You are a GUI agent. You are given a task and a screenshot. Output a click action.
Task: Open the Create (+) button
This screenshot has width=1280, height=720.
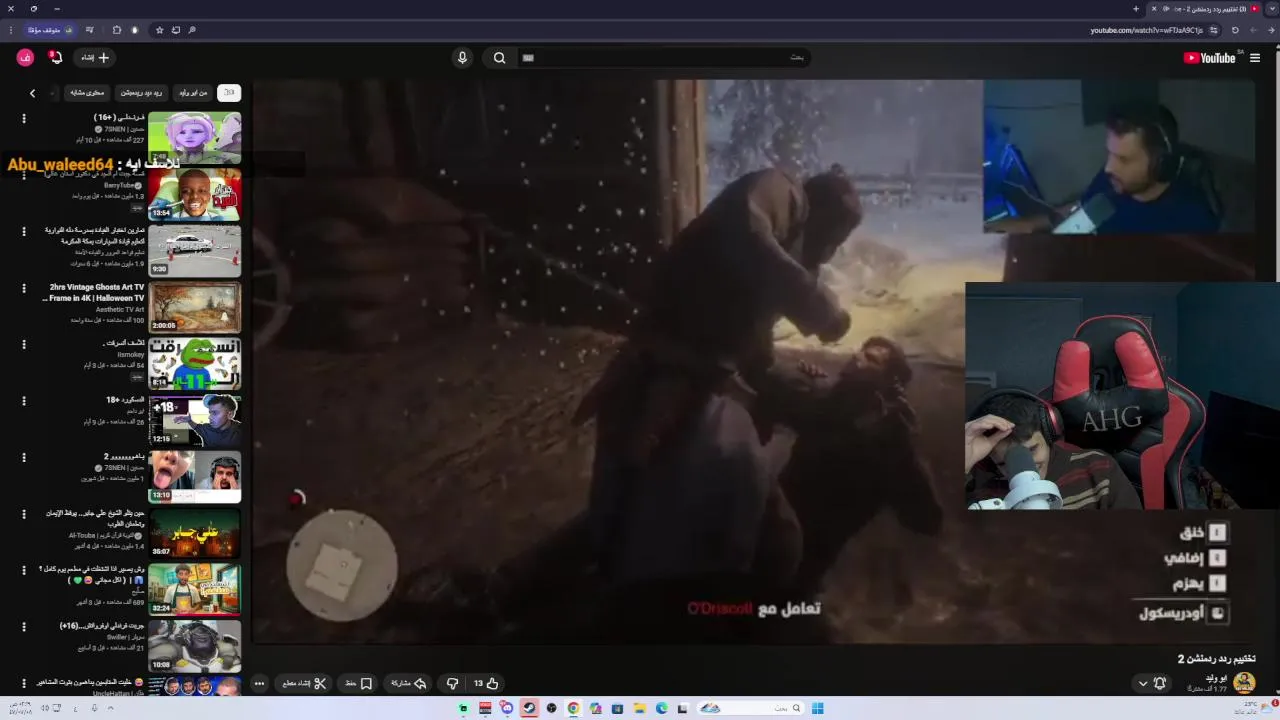point(95,58)
